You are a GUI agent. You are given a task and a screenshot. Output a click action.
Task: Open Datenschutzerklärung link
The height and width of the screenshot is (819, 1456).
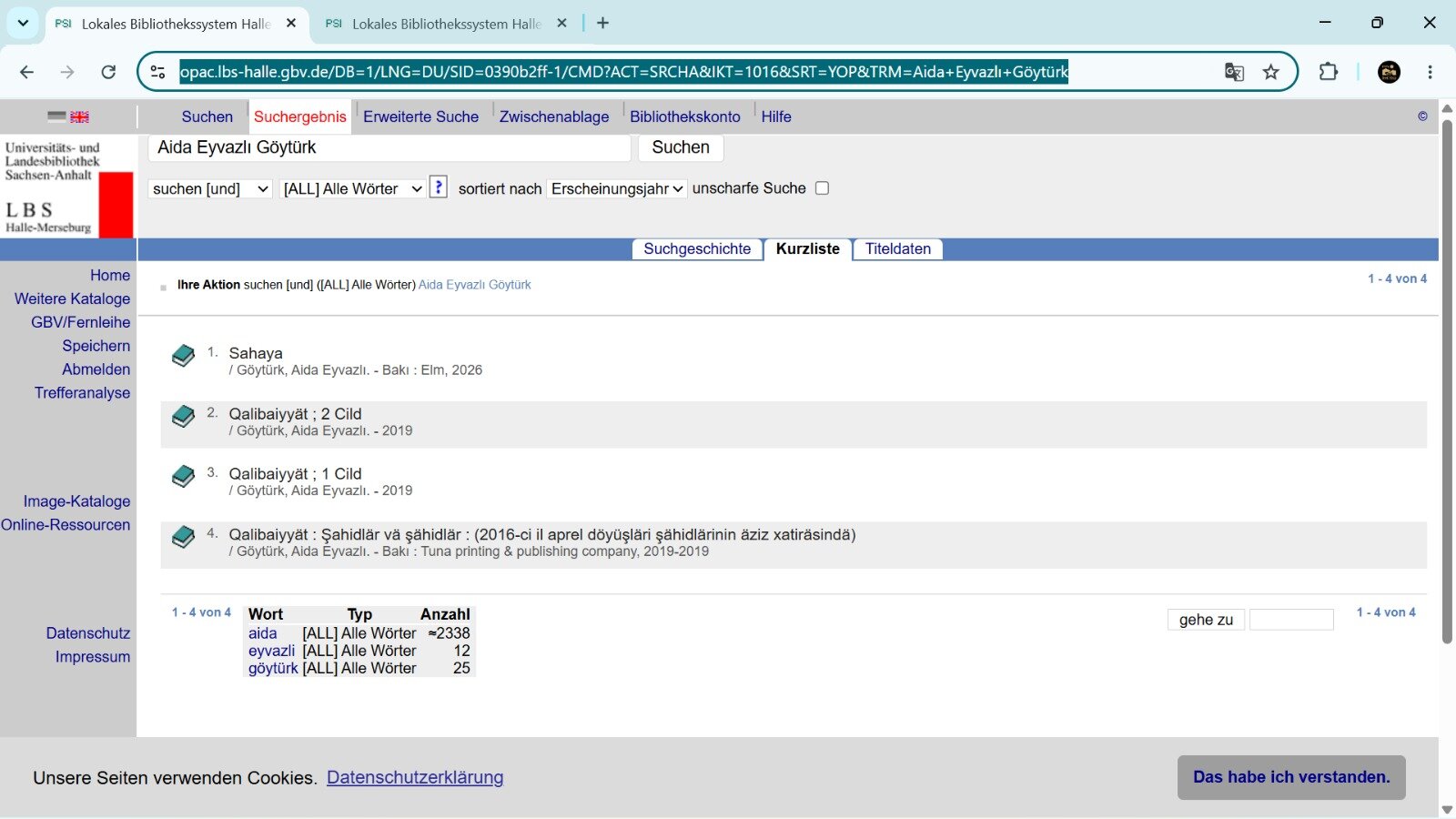[x=415, y=777]
